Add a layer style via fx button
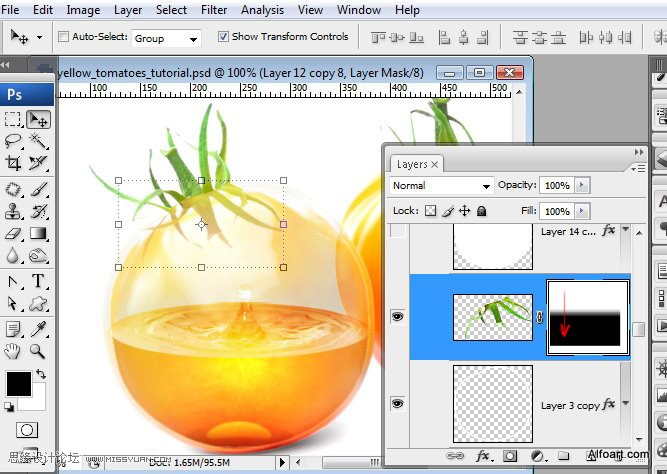The image size is (667, 474). [483, 456]
